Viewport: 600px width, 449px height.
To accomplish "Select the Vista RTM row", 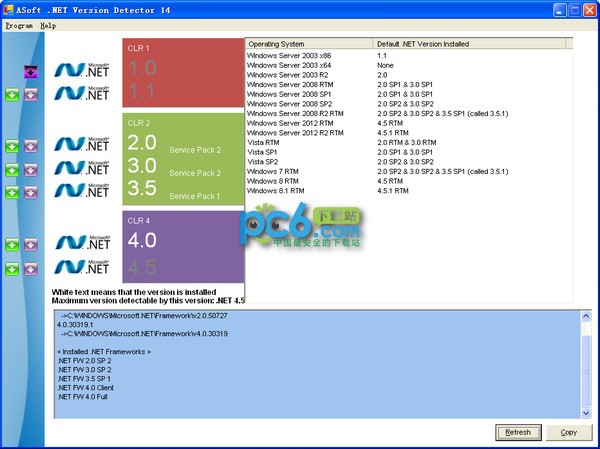I will [x=409, y=142].
